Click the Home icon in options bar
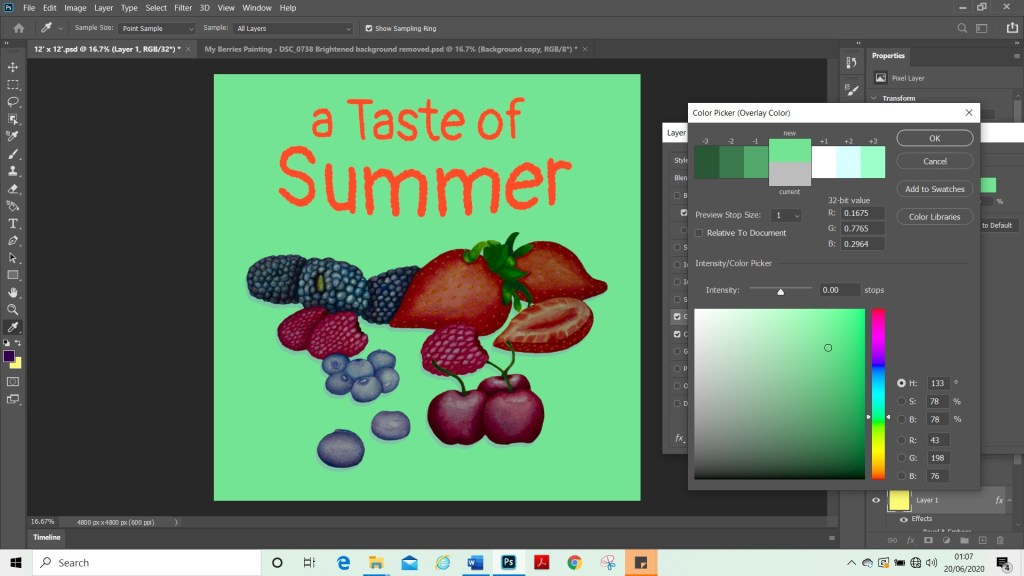Viewport: 1024px width, 576px height. 19,28
